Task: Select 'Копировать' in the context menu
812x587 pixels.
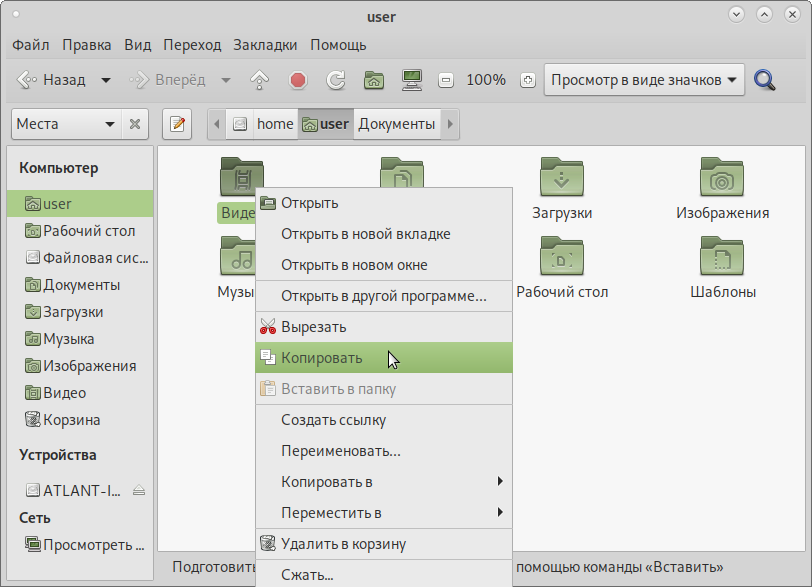Action: [x=321, y=358]
